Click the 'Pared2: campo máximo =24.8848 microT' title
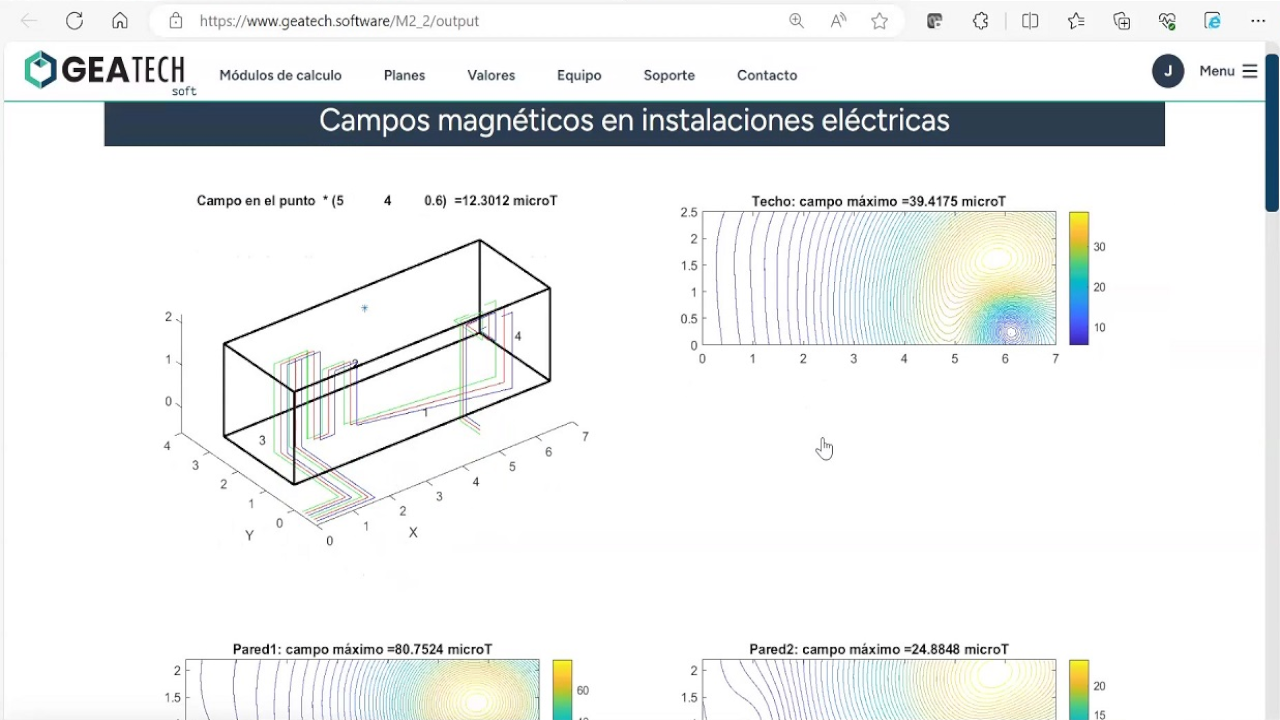The width and height of the screenshot is (1280, 720). point(879,649)
